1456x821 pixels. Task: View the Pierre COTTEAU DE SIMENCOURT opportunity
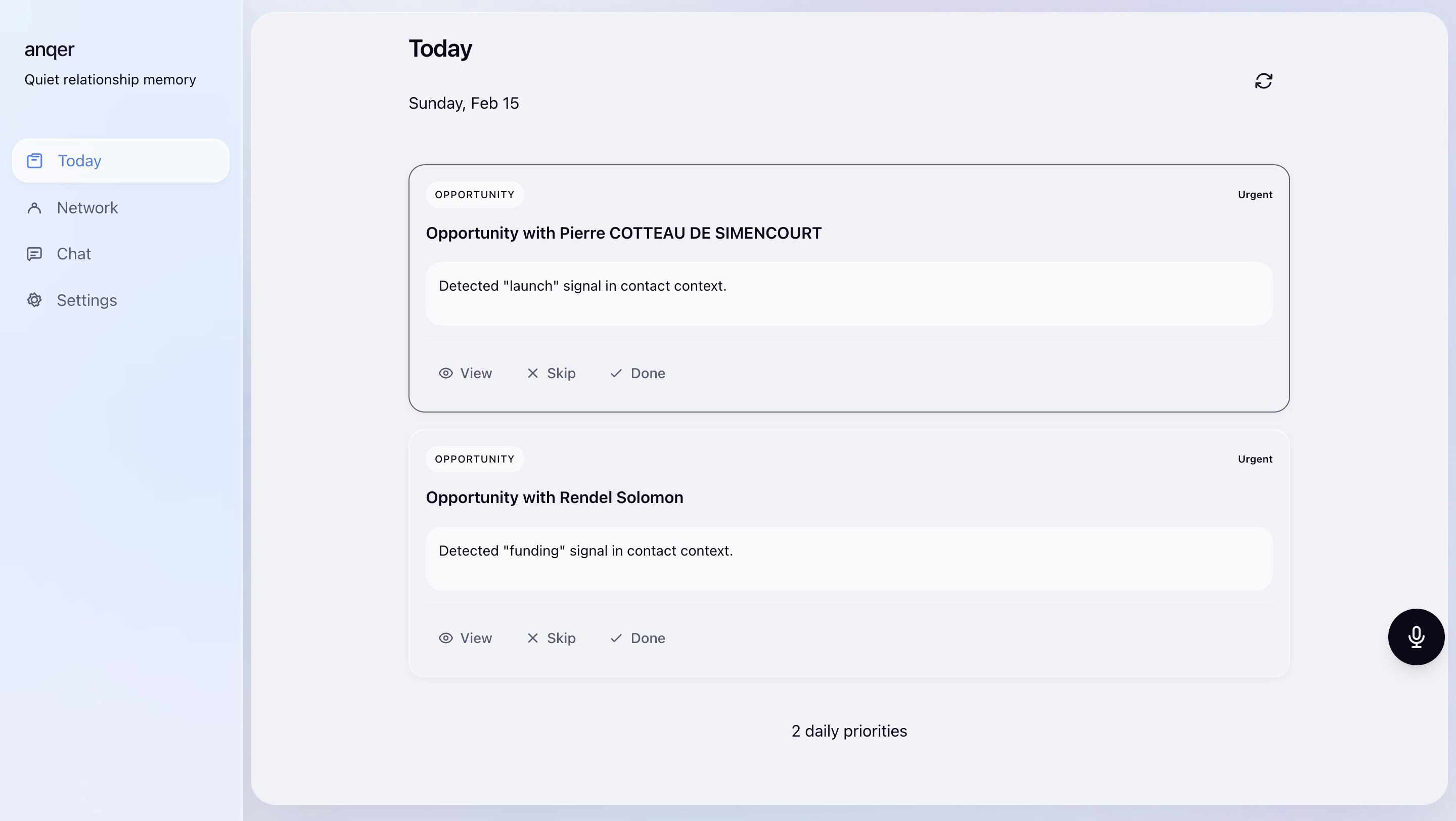point(465,373)
